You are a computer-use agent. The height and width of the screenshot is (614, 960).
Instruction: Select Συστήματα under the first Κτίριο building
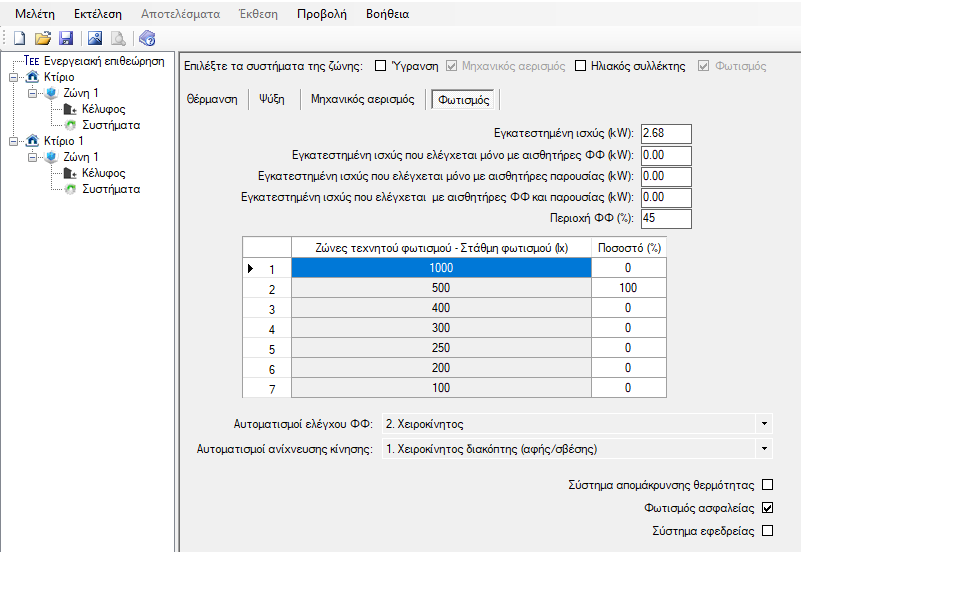click(110, 125)
